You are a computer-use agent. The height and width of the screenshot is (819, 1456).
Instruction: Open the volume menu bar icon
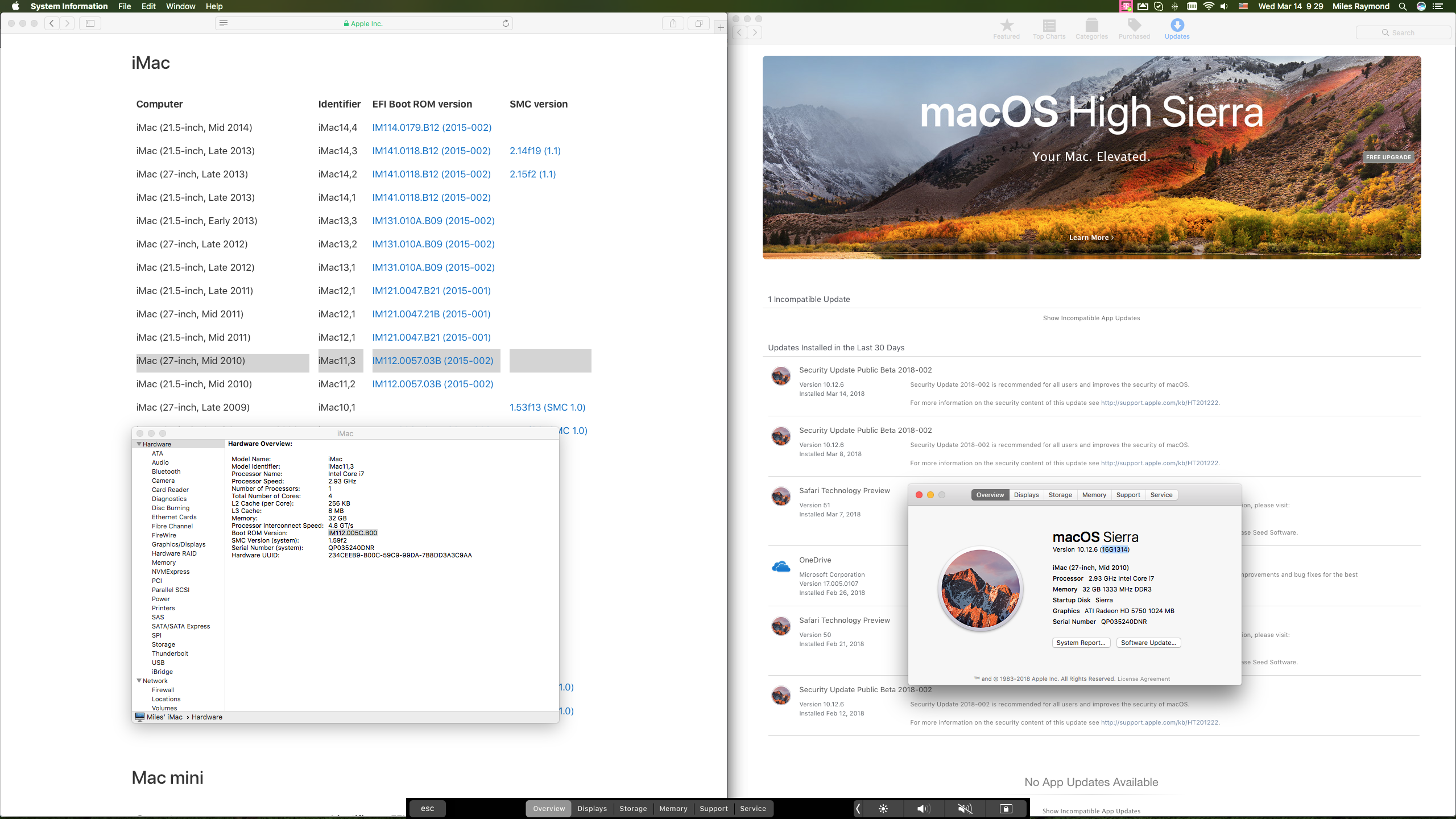pyautogui.click(x=1224, y=6)
